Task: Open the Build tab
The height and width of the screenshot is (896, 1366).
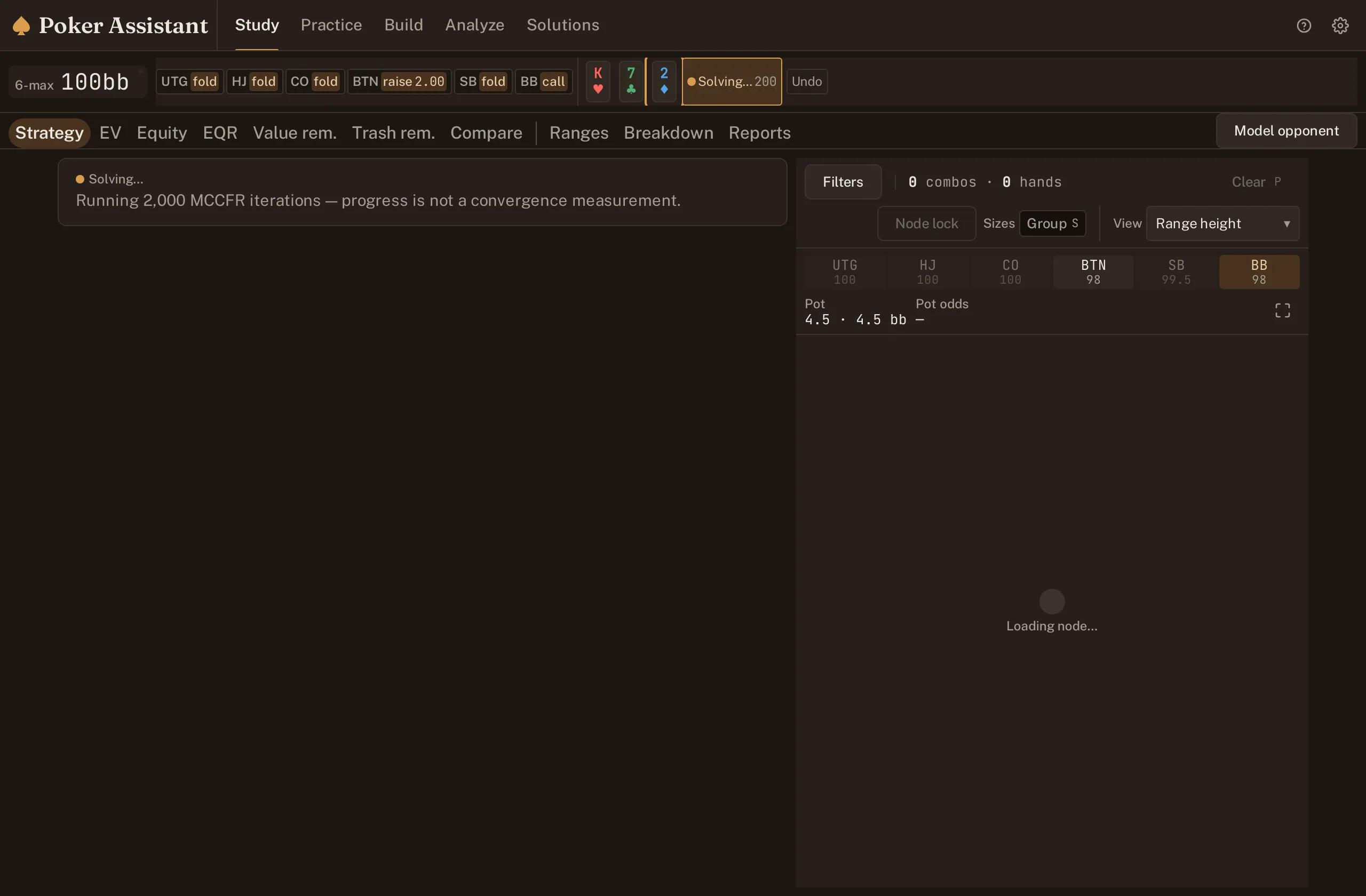Action: coord(403,25)
